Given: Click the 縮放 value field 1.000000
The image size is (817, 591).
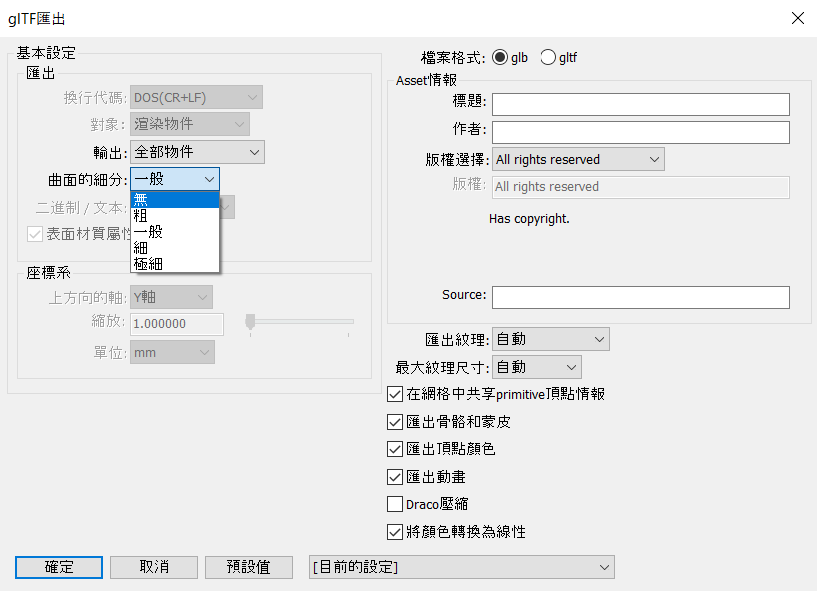Looking at the screenshot, I should [177, 324].
